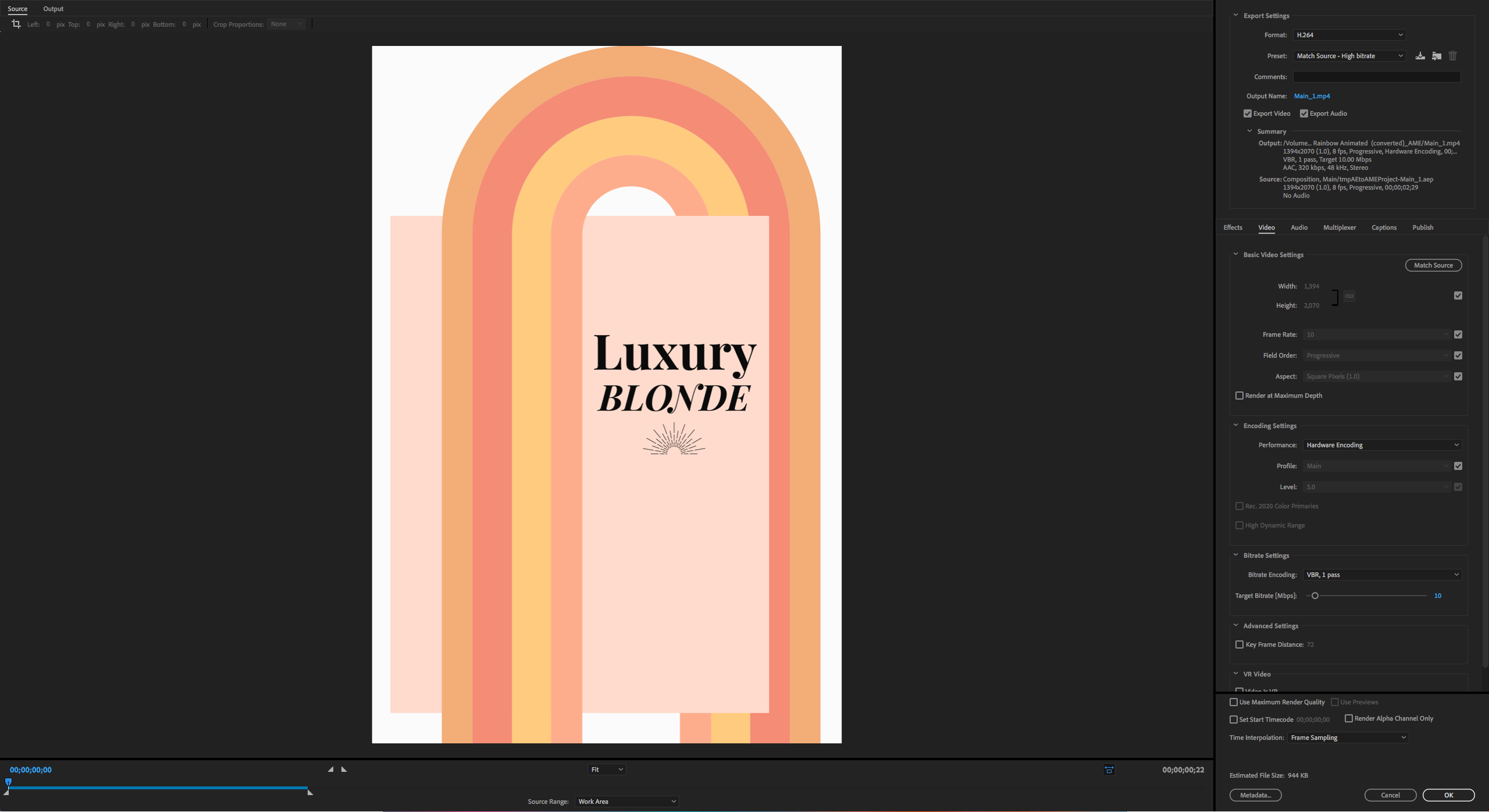
Task: Click inside the Comments text field
Action: (1377, 77)
